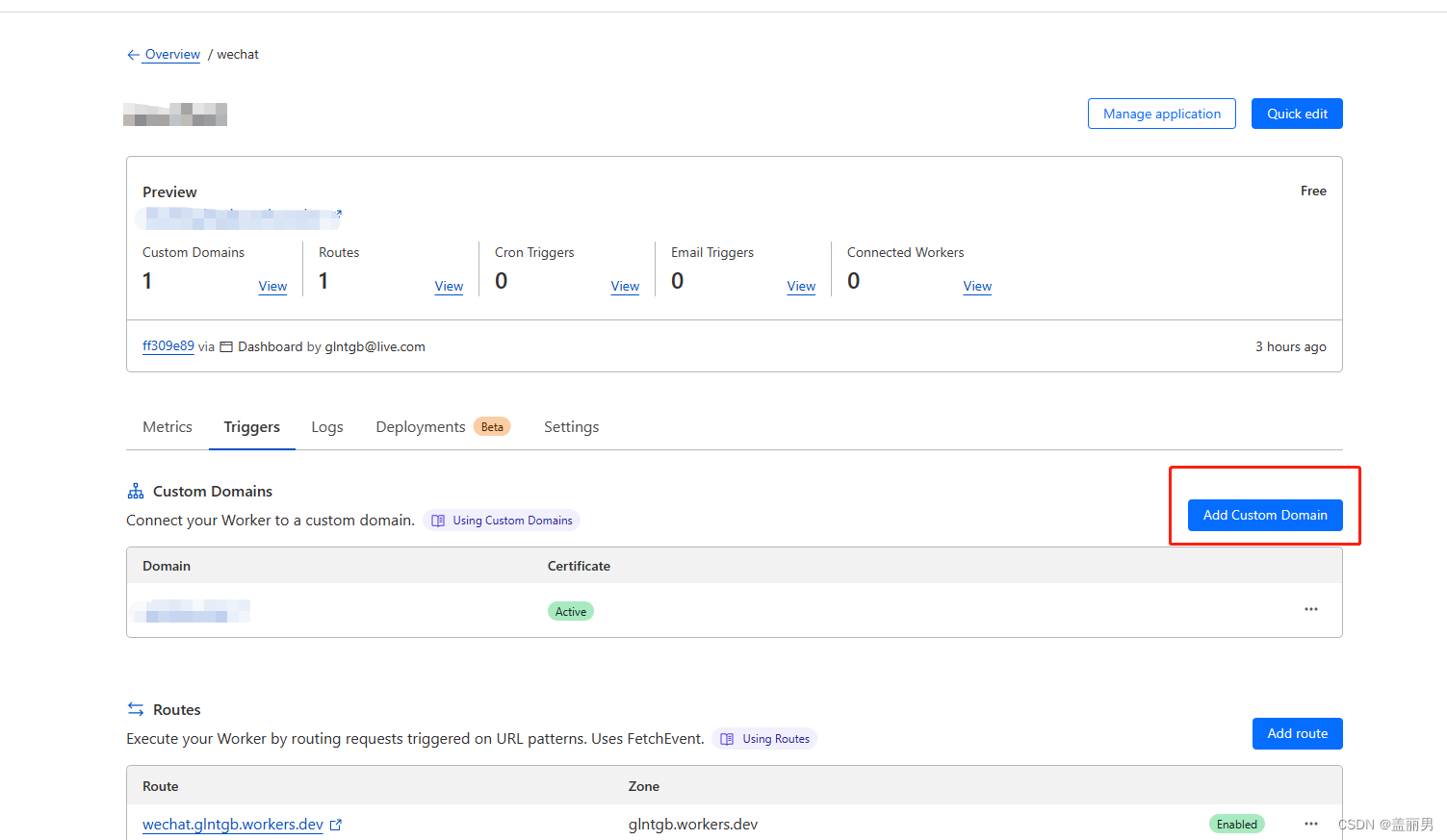
Task: Open the custom domain row's three-dot menu
Action: (1311, 609)
